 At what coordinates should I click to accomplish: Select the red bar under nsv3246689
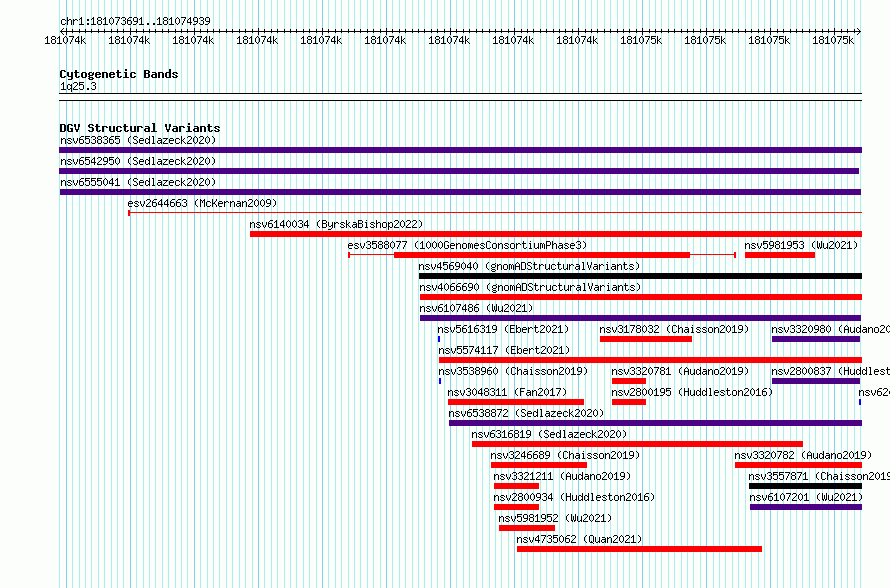[x=539, y=465]
